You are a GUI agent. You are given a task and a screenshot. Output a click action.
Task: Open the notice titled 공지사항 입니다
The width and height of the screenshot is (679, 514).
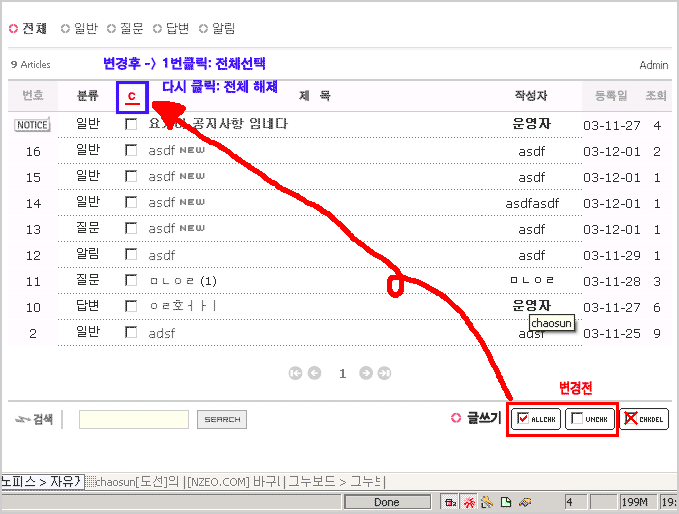point(218,124)
